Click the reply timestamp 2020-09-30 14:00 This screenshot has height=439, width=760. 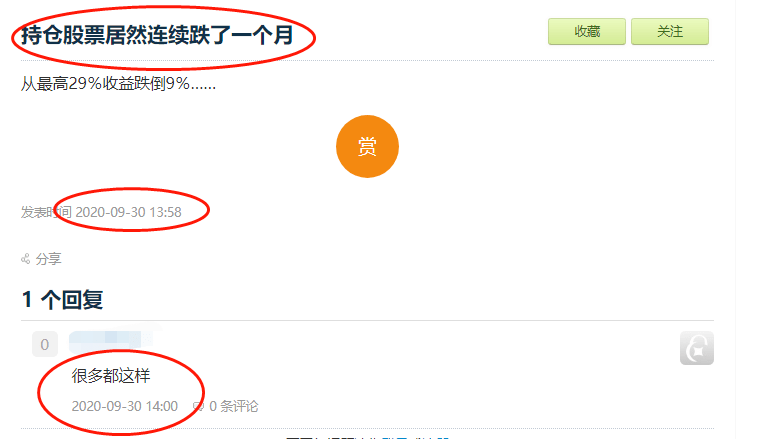[125, 406]
